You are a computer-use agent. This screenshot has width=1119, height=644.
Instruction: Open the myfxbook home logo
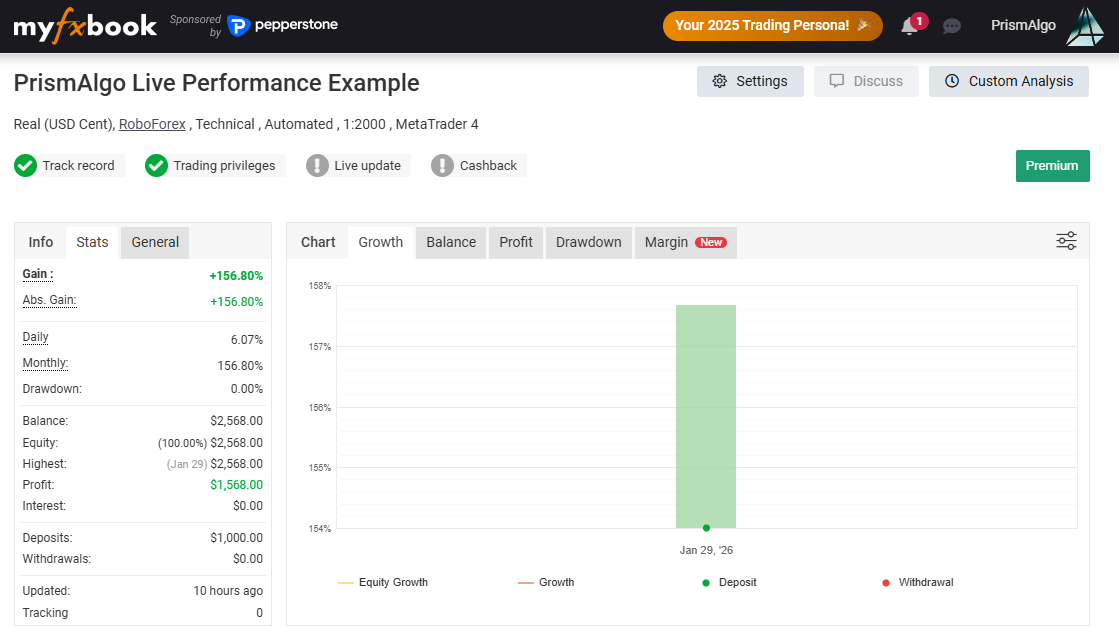click(x=84, y=26)
